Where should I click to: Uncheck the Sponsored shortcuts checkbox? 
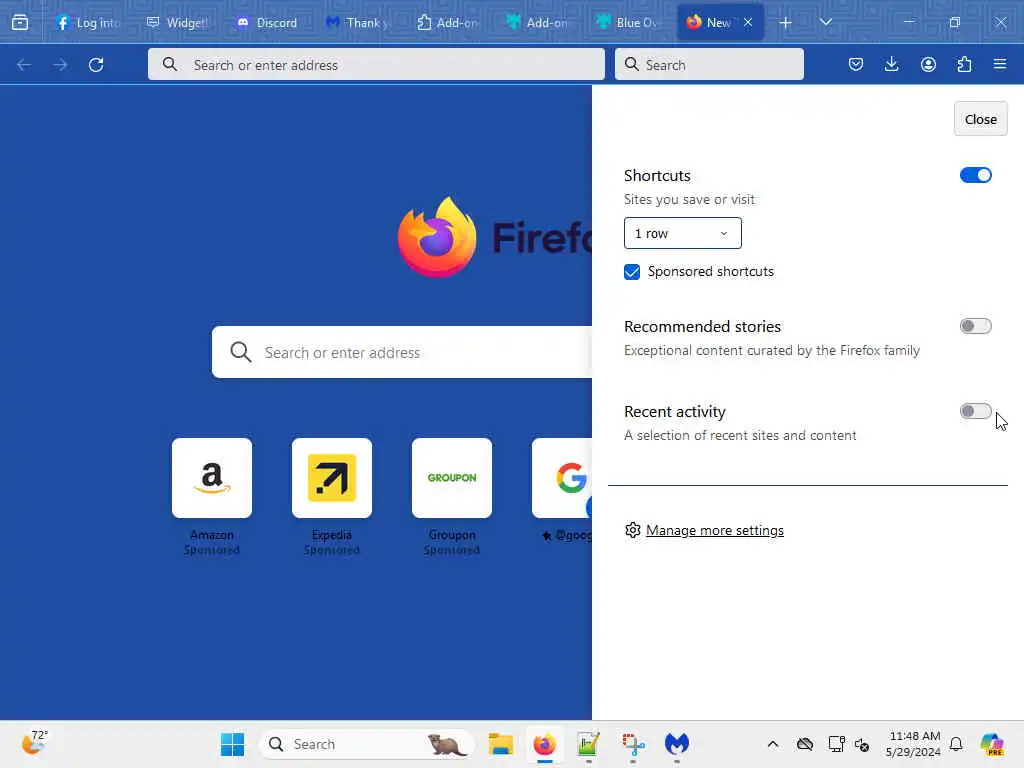point(632,272)
